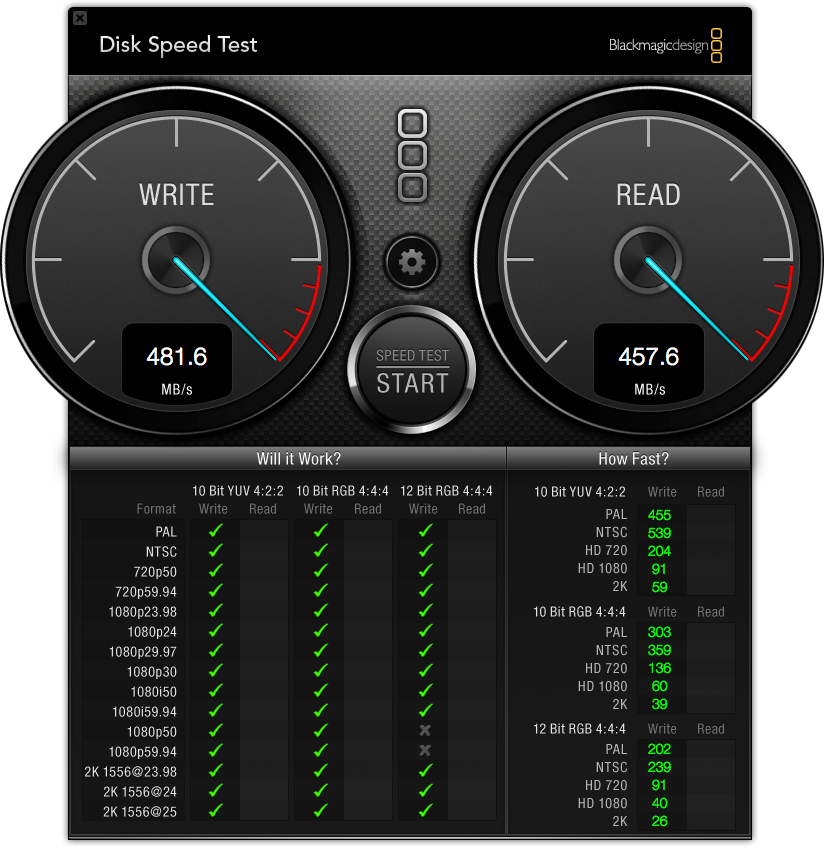Viewport: 825px width, 850px height.
Task: Click the READ gauge needle hub
Action: pyautogui.click(x=648, y=260)
